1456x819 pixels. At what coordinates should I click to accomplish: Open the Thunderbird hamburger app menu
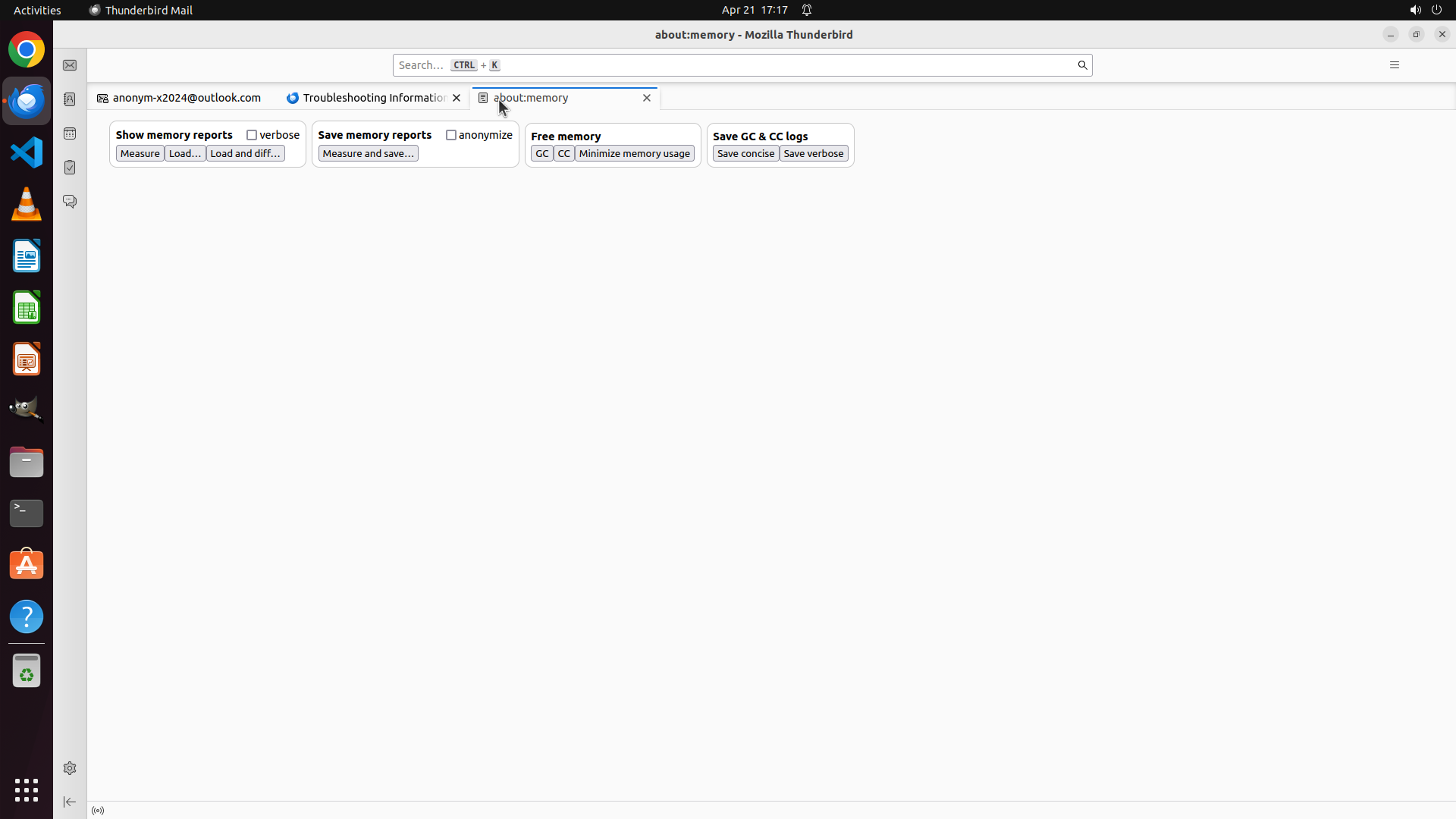pyautogui.click(x=1394, y=65)
